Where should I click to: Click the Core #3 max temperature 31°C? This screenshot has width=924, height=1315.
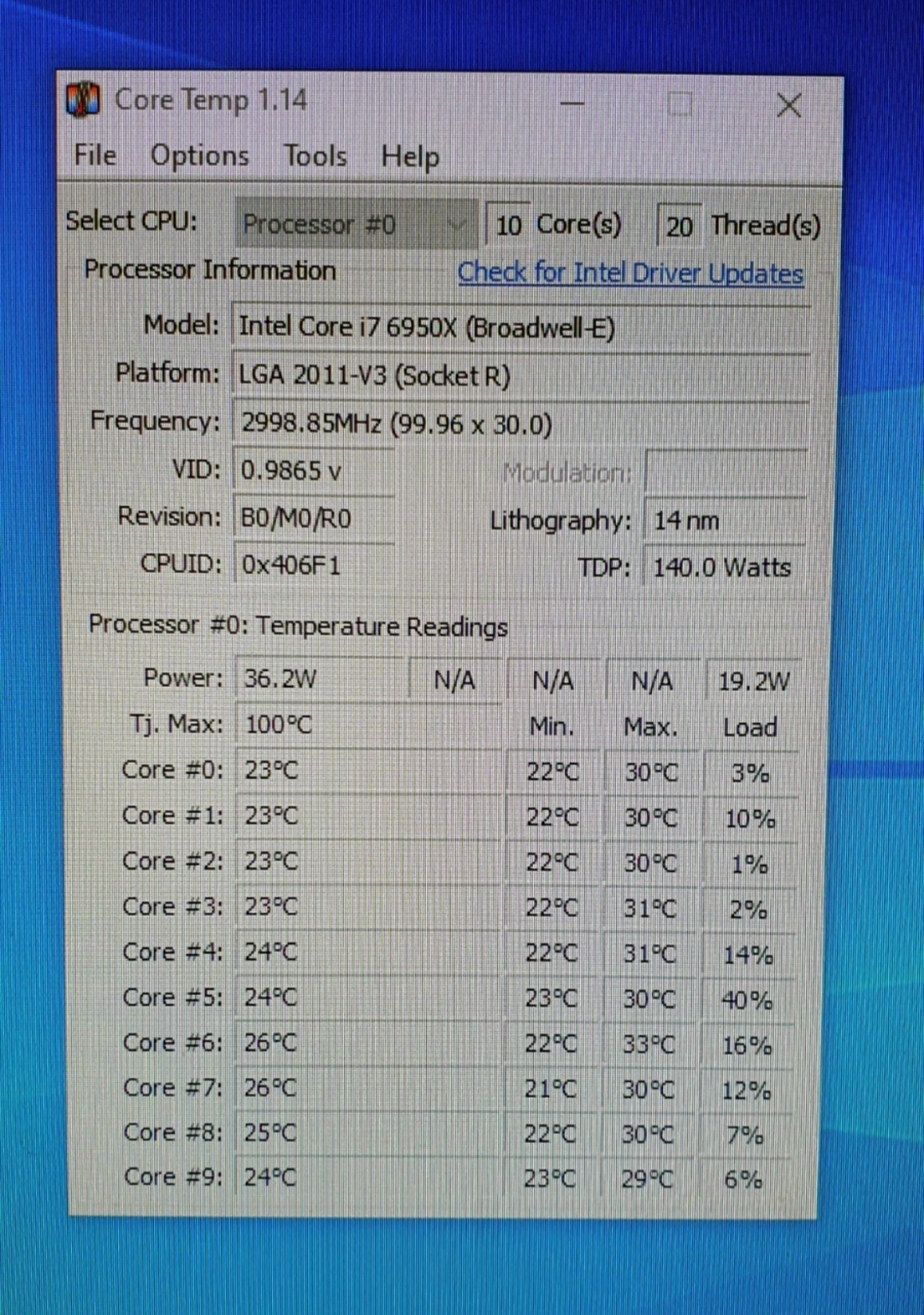click(650, 909)
